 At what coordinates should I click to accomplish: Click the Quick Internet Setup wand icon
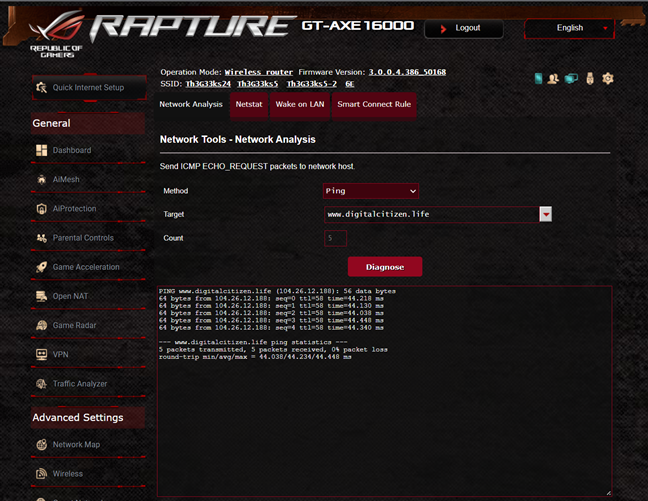point(41,87)
